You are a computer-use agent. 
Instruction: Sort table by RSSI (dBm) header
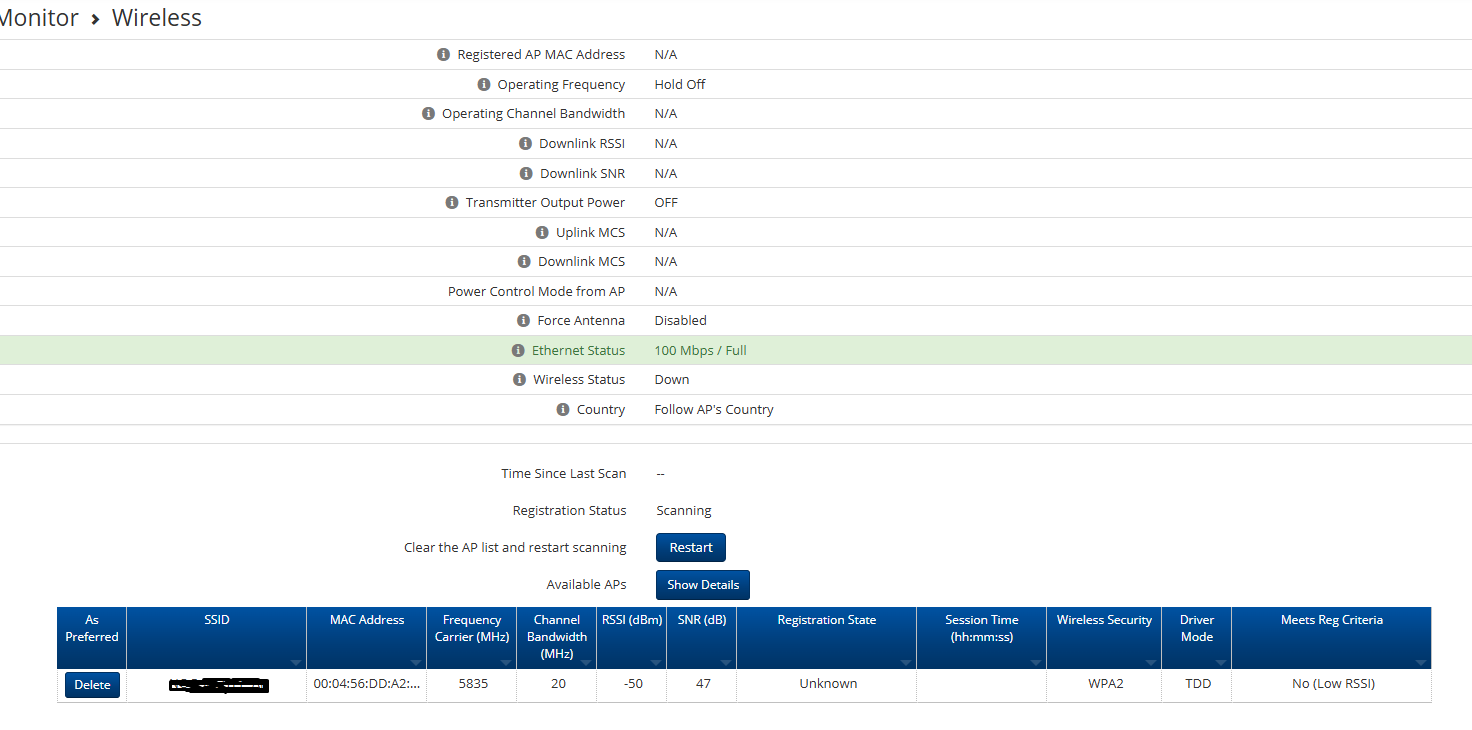[632, 620]
